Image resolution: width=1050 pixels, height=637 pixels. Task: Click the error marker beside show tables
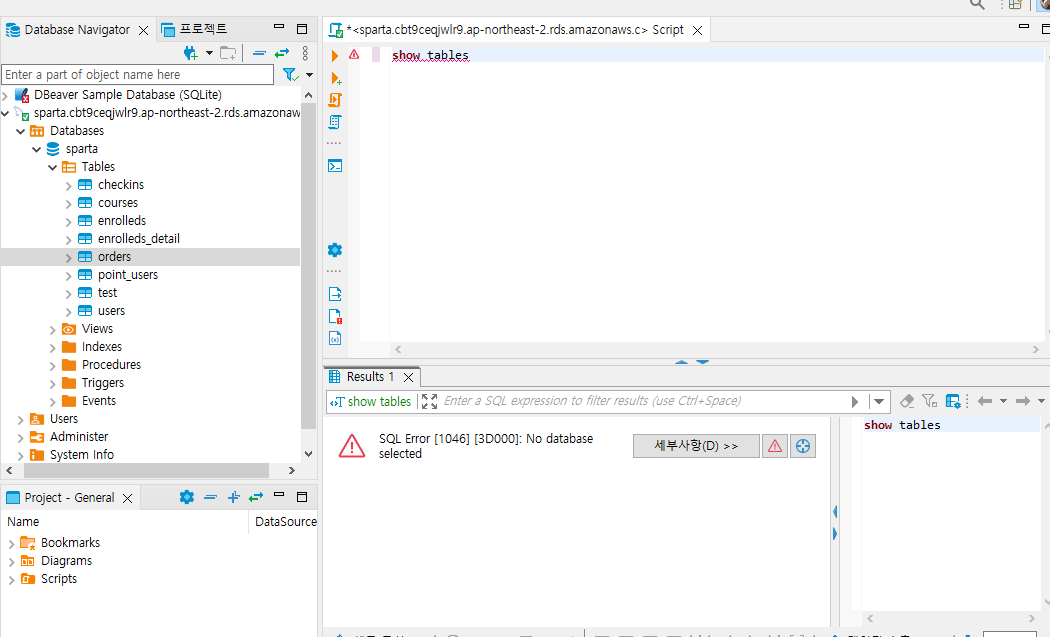(x=354, y=55)
